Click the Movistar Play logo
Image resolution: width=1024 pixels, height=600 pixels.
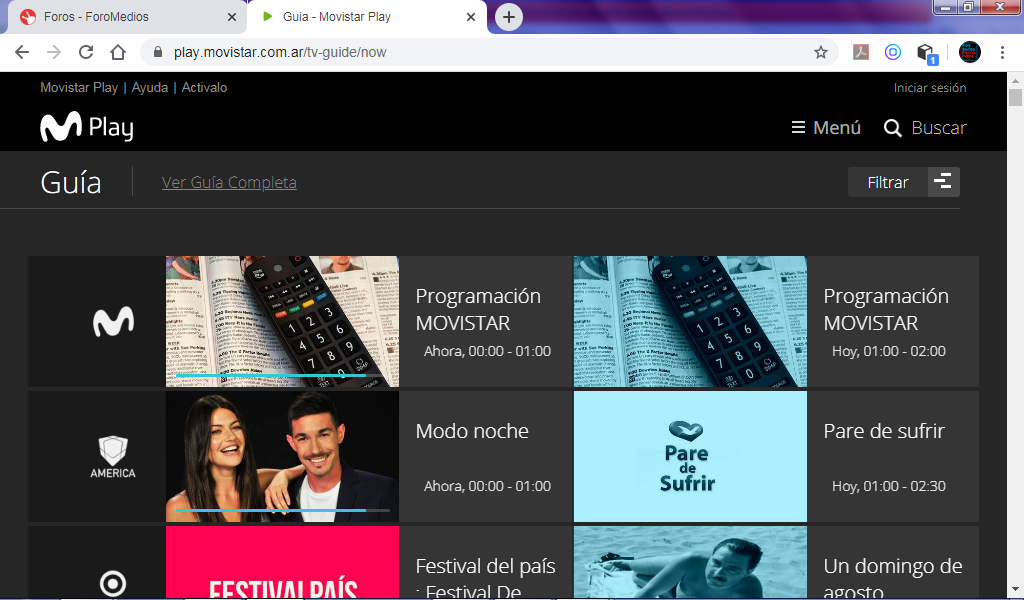[87, 127]
